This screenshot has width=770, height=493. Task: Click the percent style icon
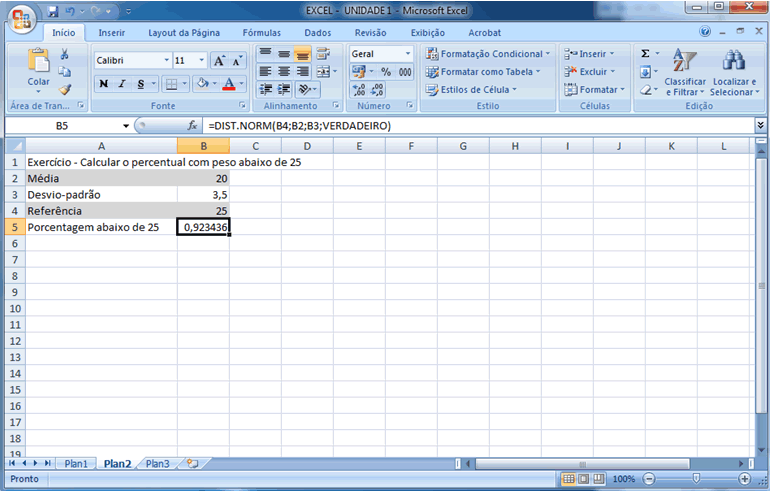point(386,72)
